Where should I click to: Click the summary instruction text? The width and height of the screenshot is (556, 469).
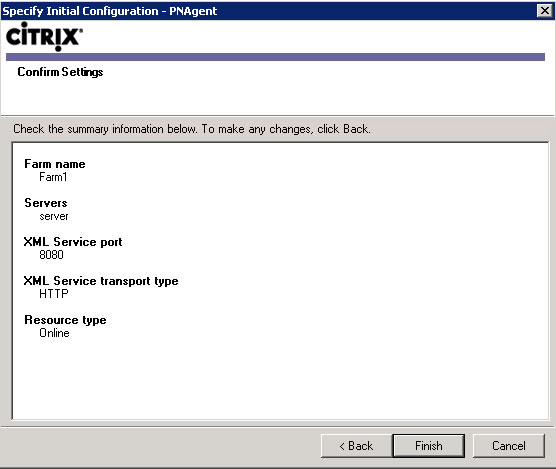[192, 129]
